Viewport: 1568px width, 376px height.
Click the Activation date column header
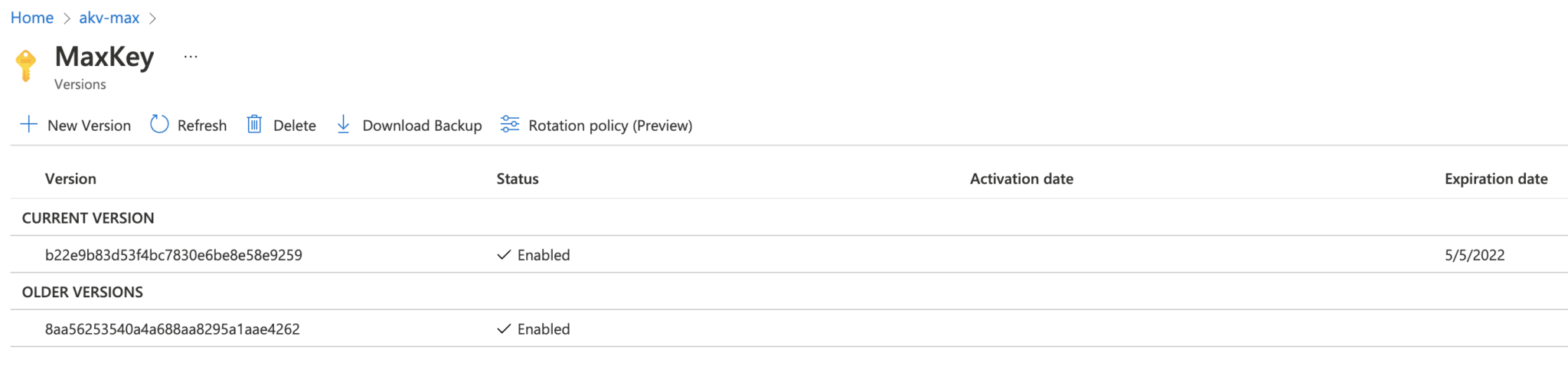coord(1021,178)
